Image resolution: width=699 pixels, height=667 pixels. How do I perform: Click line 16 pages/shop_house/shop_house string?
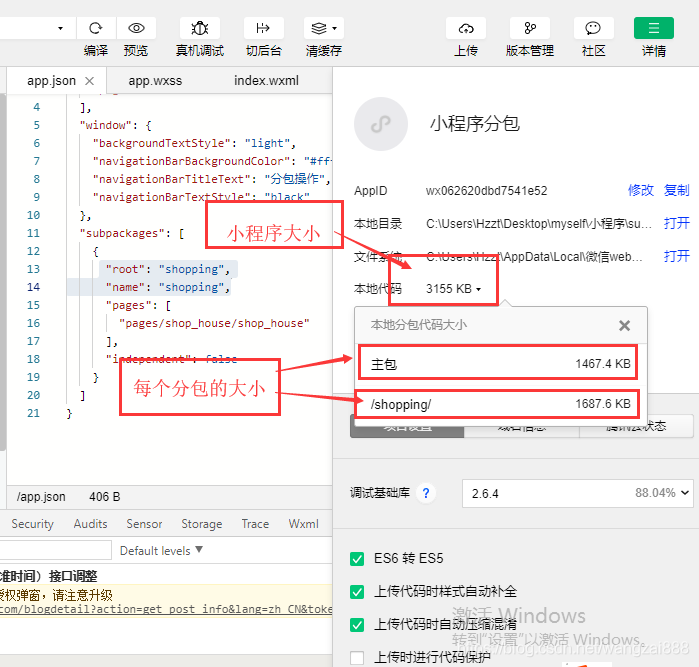point(214,323)
